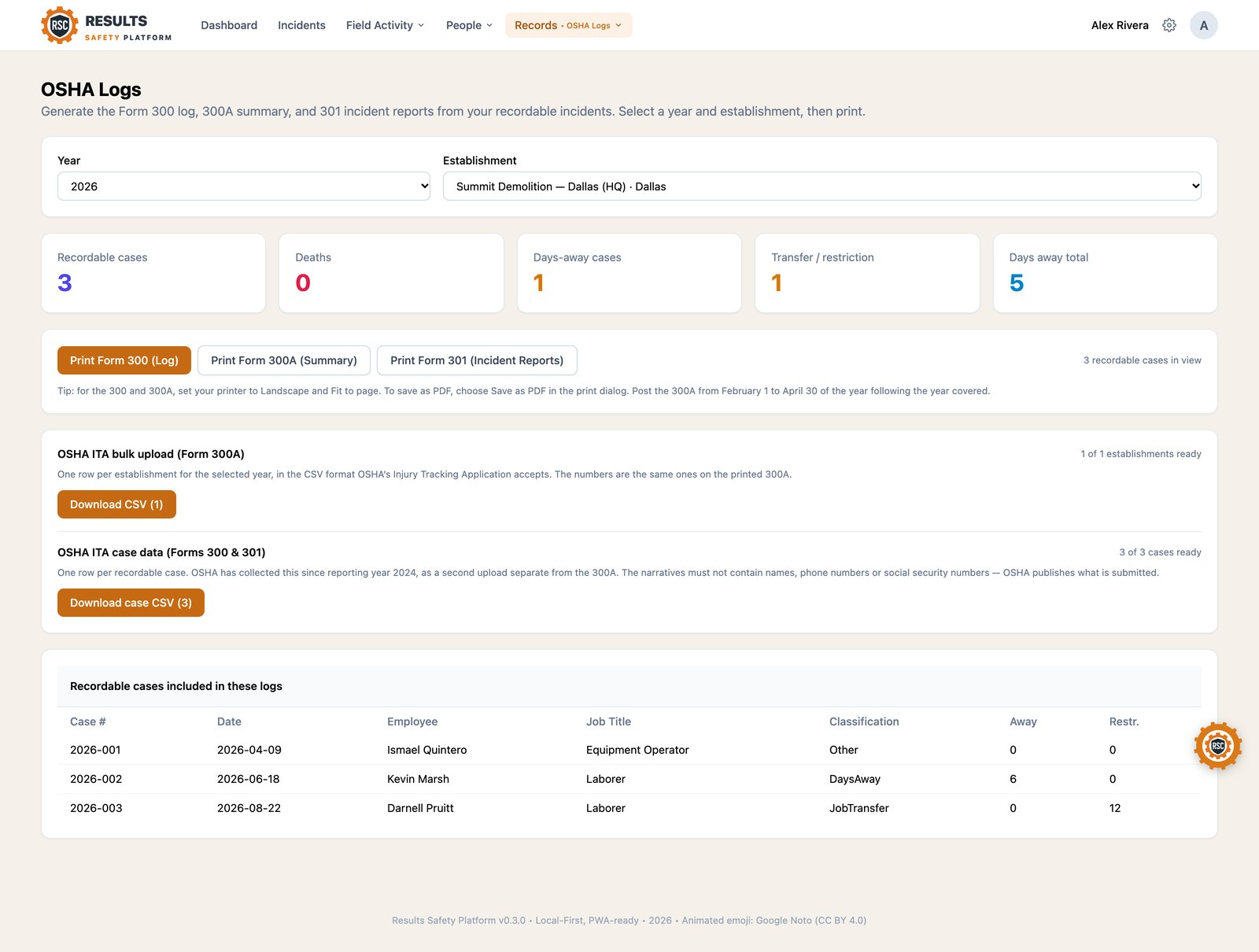The height and width of the screenshot is (952, 1259).
Task: Click the RSC Results Safety Platform logo
Action: pos(106,25)
